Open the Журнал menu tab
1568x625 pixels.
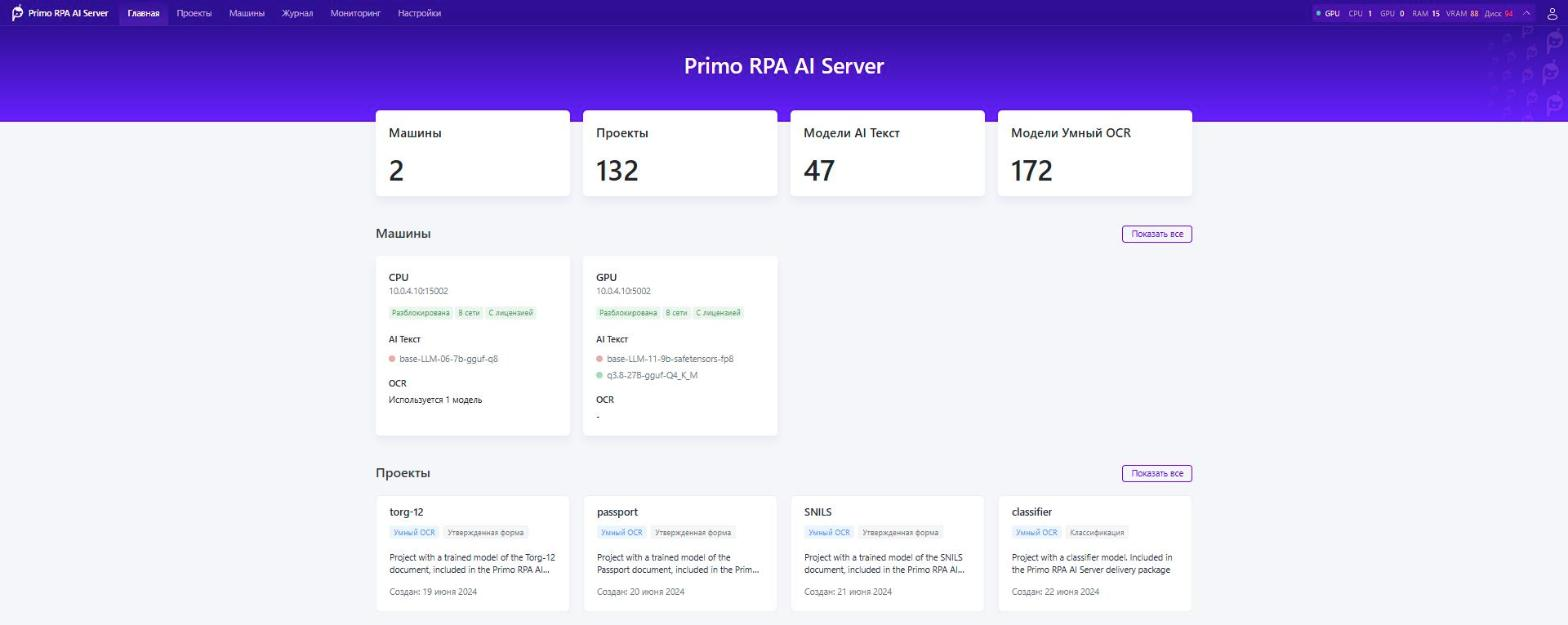(297, 13)
